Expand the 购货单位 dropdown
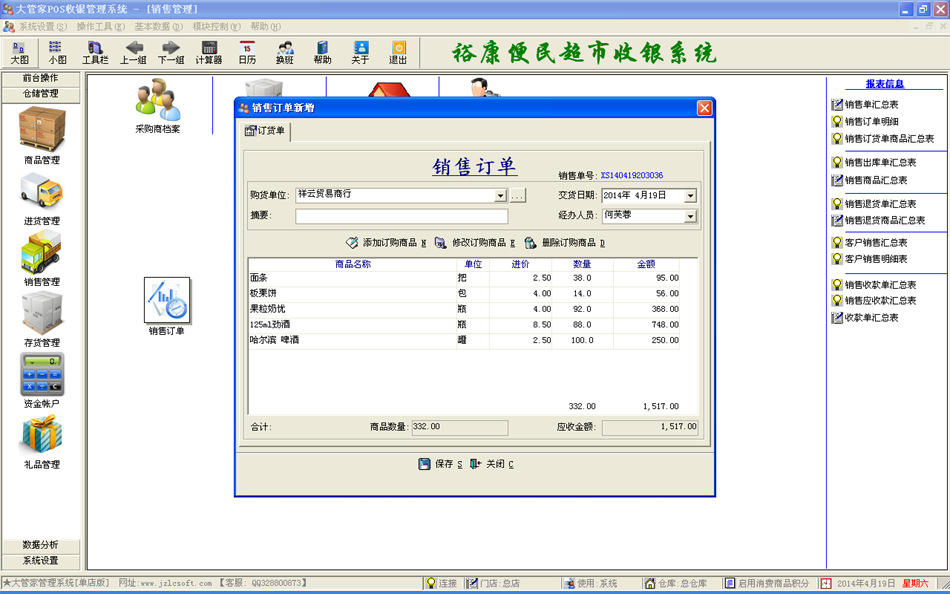The width and height of the screenshot is (950, 594). tap(500, 195)
